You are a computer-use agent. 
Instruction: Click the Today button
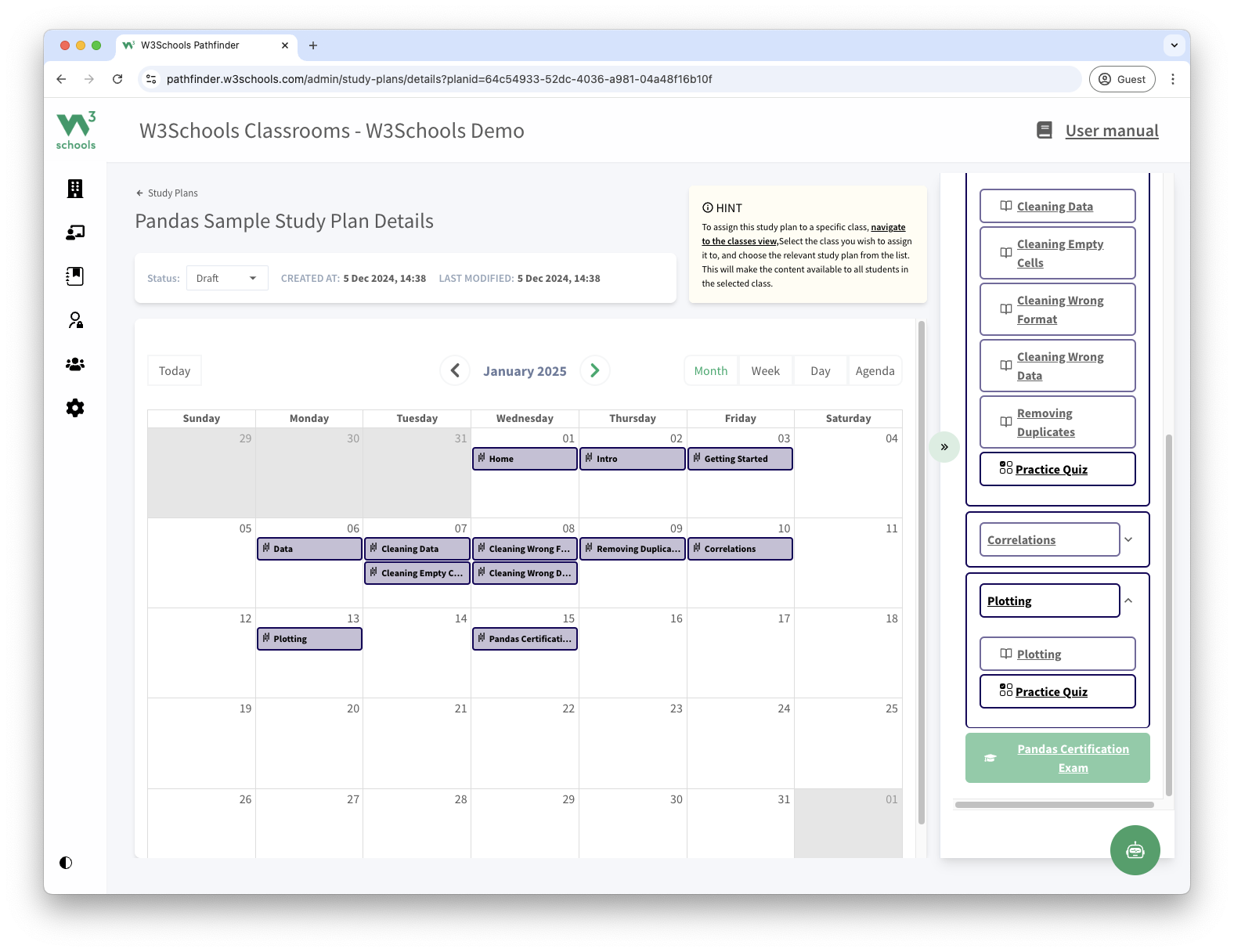175,371
